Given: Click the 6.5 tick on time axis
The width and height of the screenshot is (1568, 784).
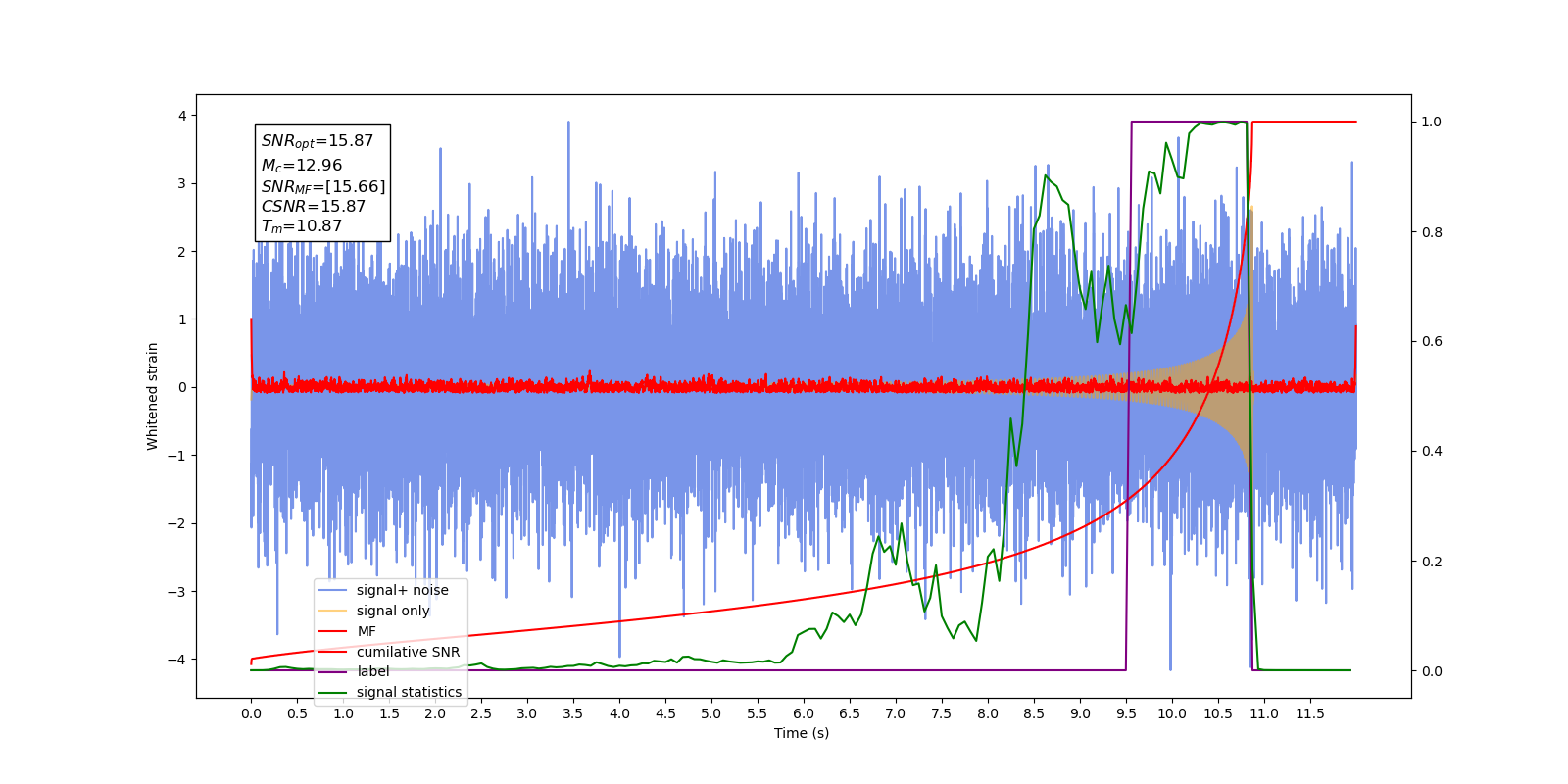Looking at the screenshot, I should (x=850, y=713).
